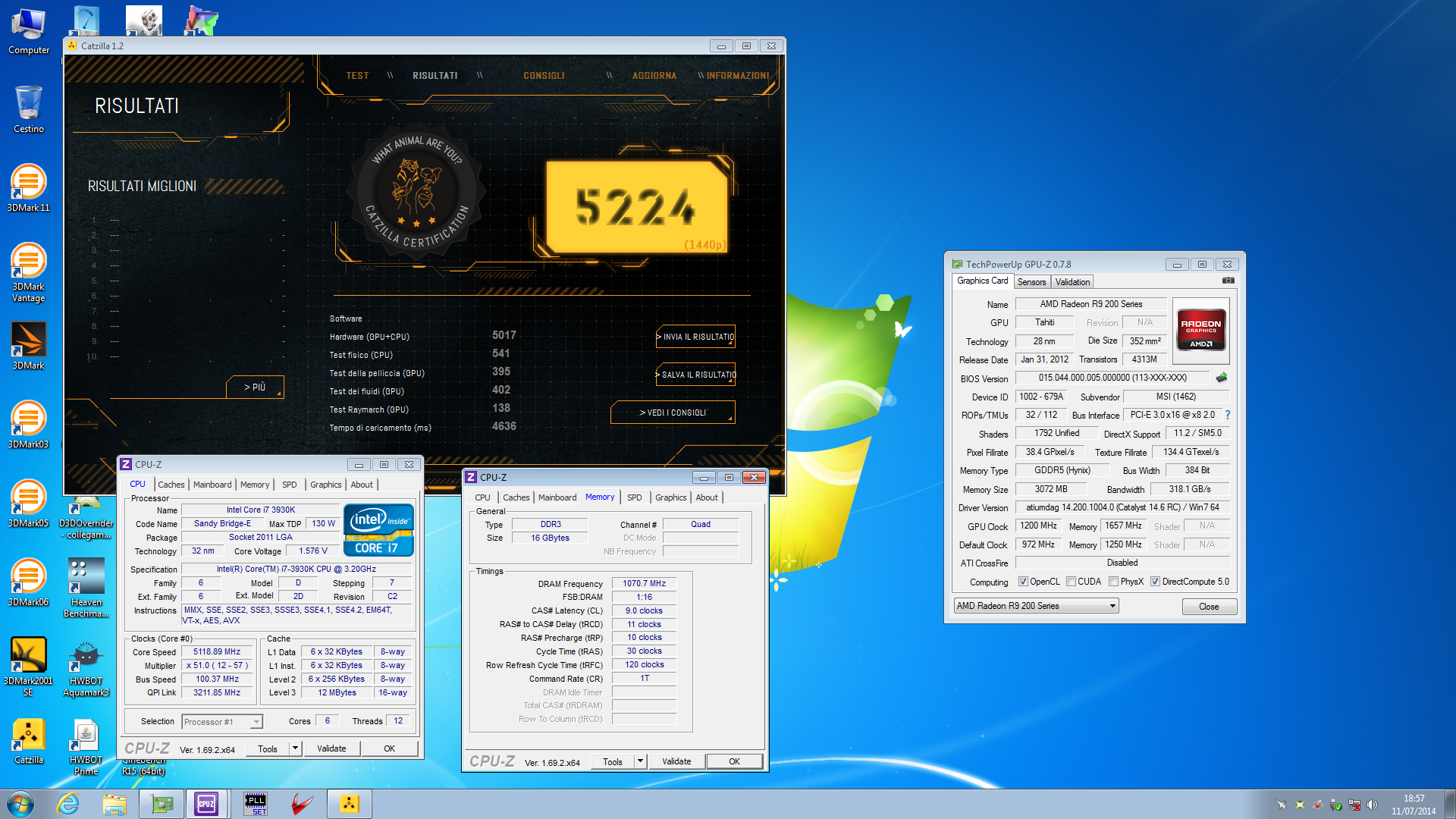Click the BIOS save chip icon in GPU-Z
The width and height of the screenshot is (1456, 819).
(x=1222, y=378)
